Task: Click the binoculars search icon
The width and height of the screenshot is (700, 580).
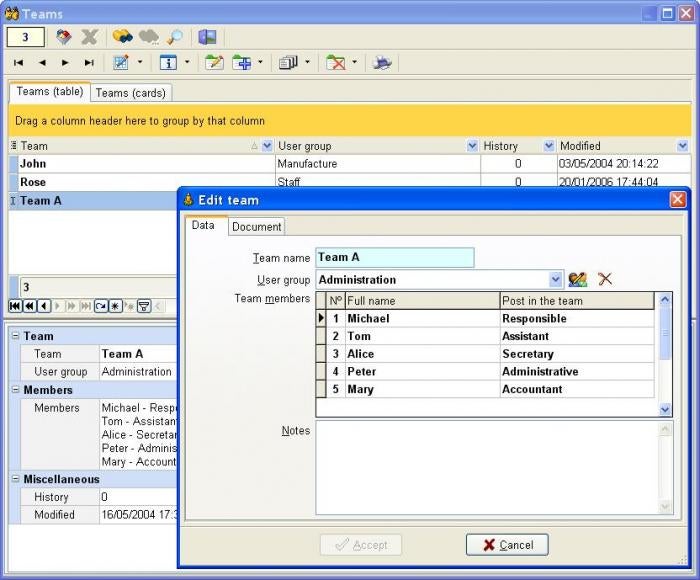Action: (122, 37)
